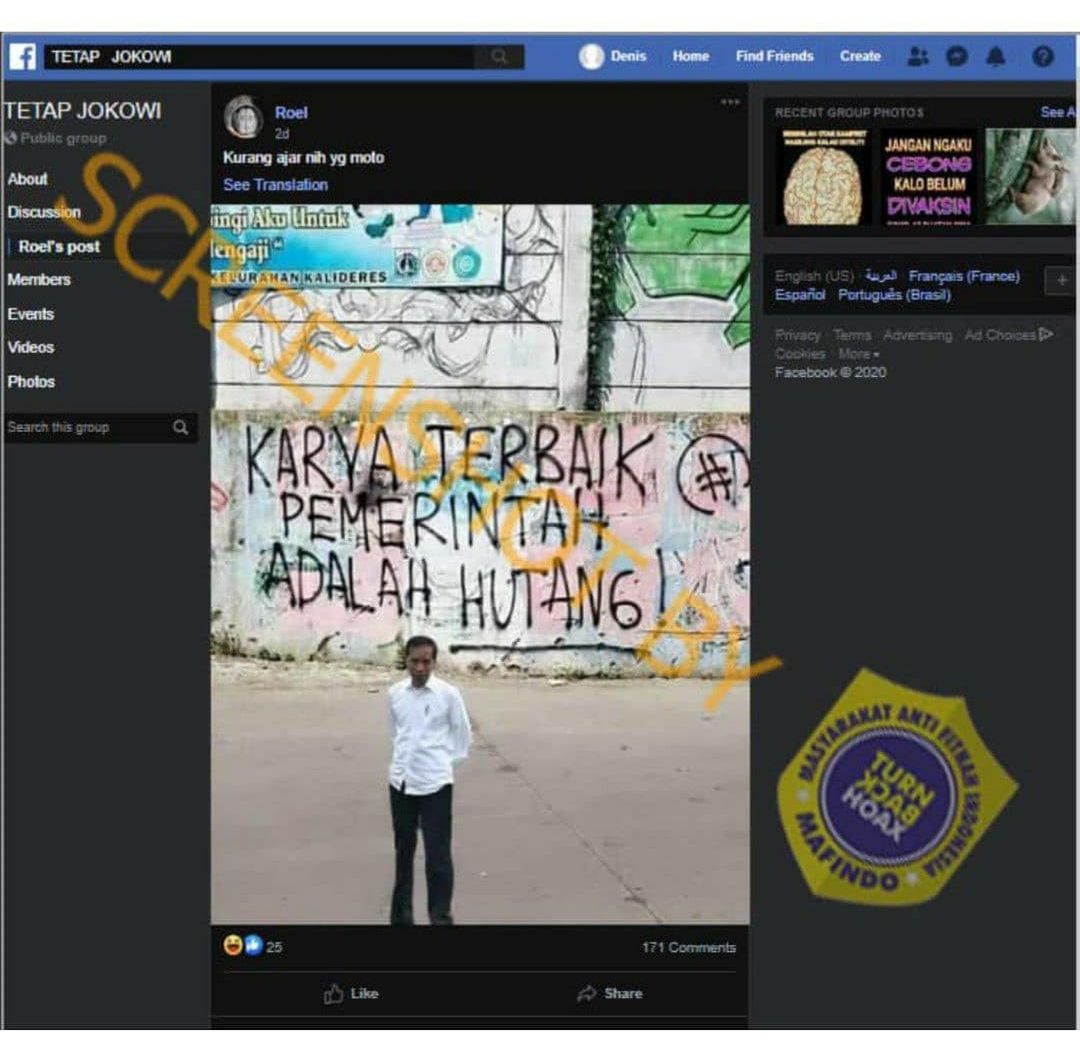Focus the top search field reading TETAP JOKOWI
The image size is (1080, 1064).
point(260,56)
